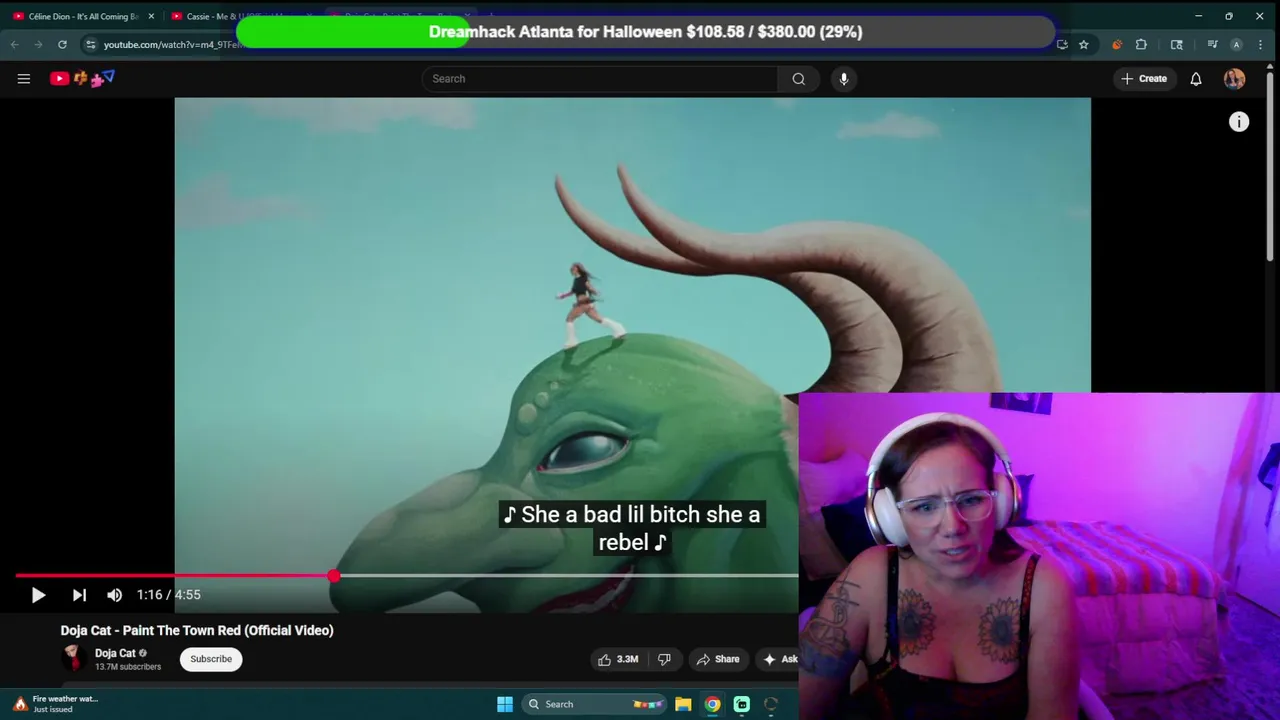Click the taskbar Search box

tap(594, 704)
